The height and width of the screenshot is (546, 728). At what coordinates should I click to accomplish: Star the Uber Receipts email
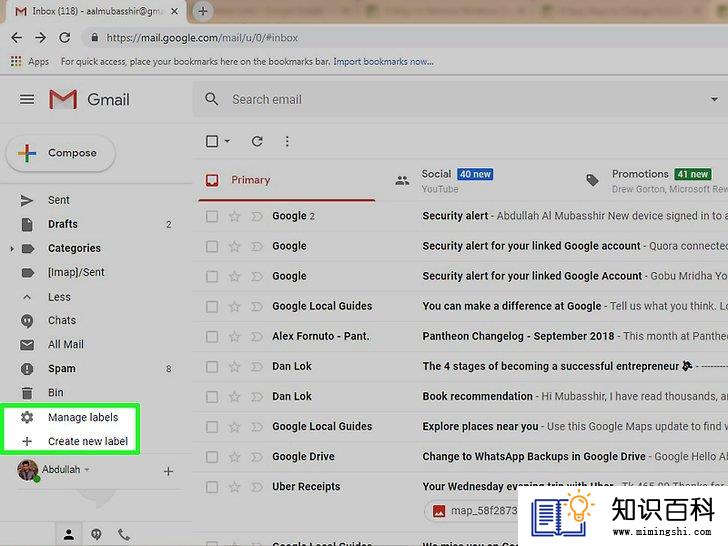[234, 487]
